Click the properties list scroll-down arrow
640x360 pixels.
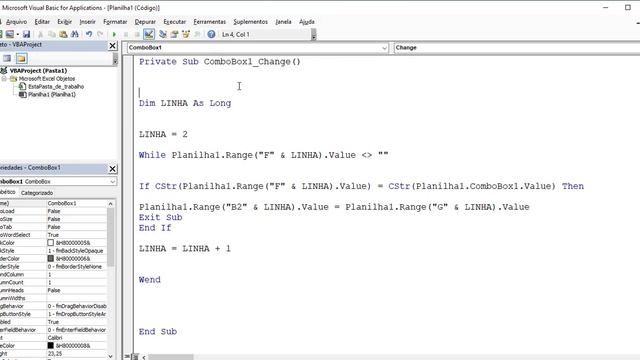(x=111, y=356)
